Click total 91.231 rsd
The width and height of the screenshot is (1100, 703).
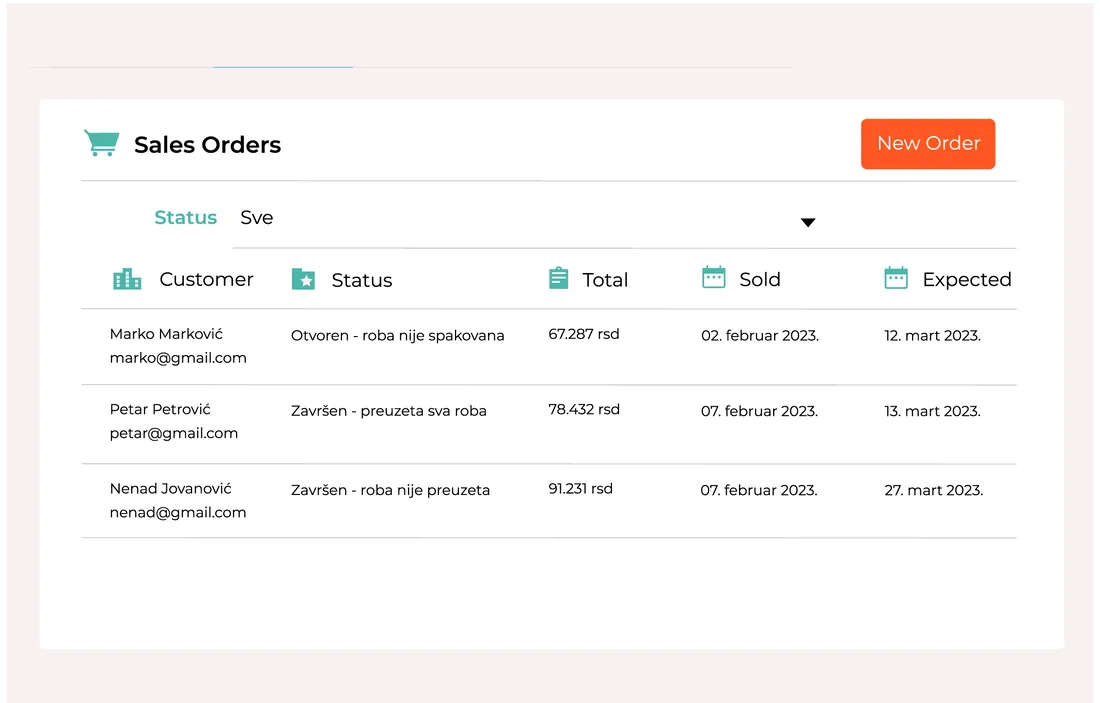580,488
